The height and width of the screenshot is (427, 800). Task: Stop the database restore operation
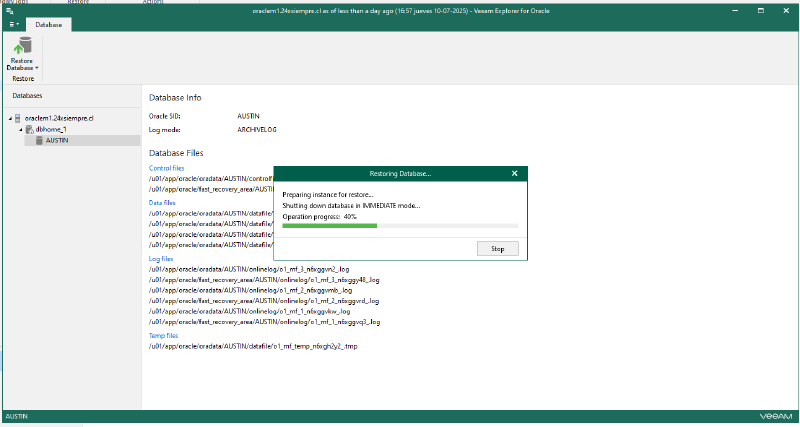click(498, 249)
